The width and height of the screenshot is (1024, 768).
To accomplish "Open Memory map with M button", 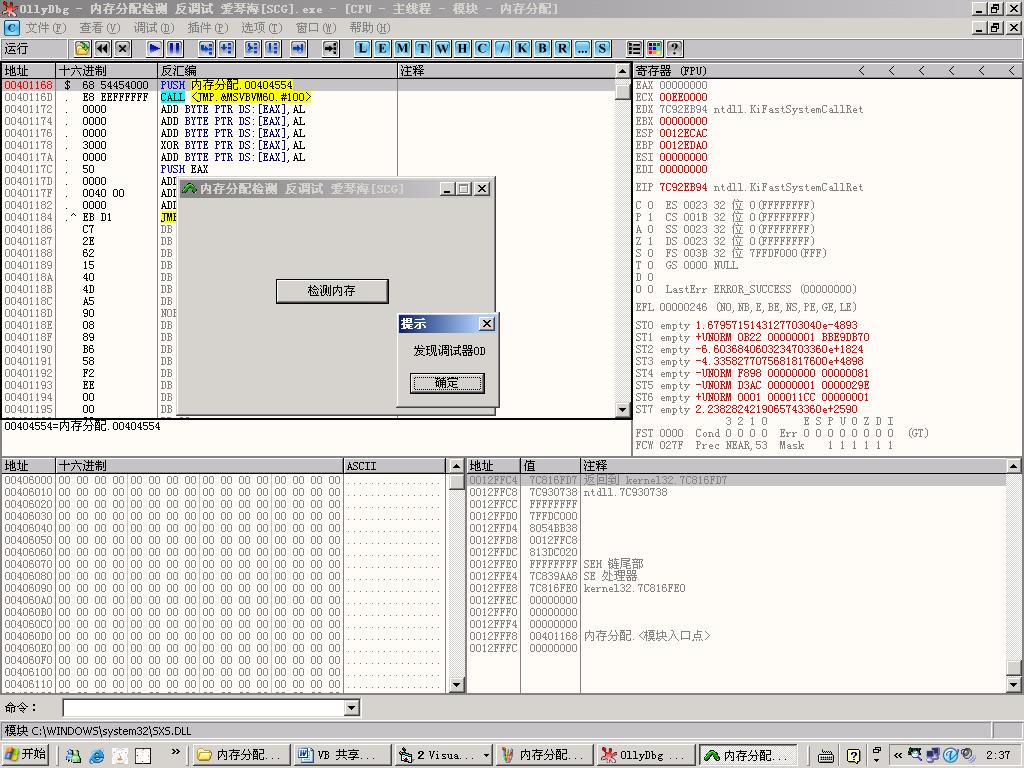I will (402, 48).
